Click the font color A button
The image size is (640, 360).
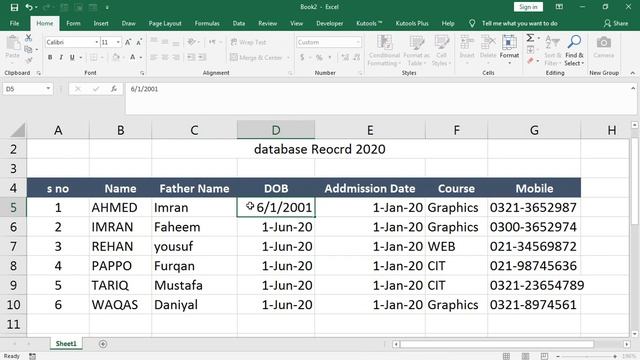pyautogui.click(x=133, y=58)
